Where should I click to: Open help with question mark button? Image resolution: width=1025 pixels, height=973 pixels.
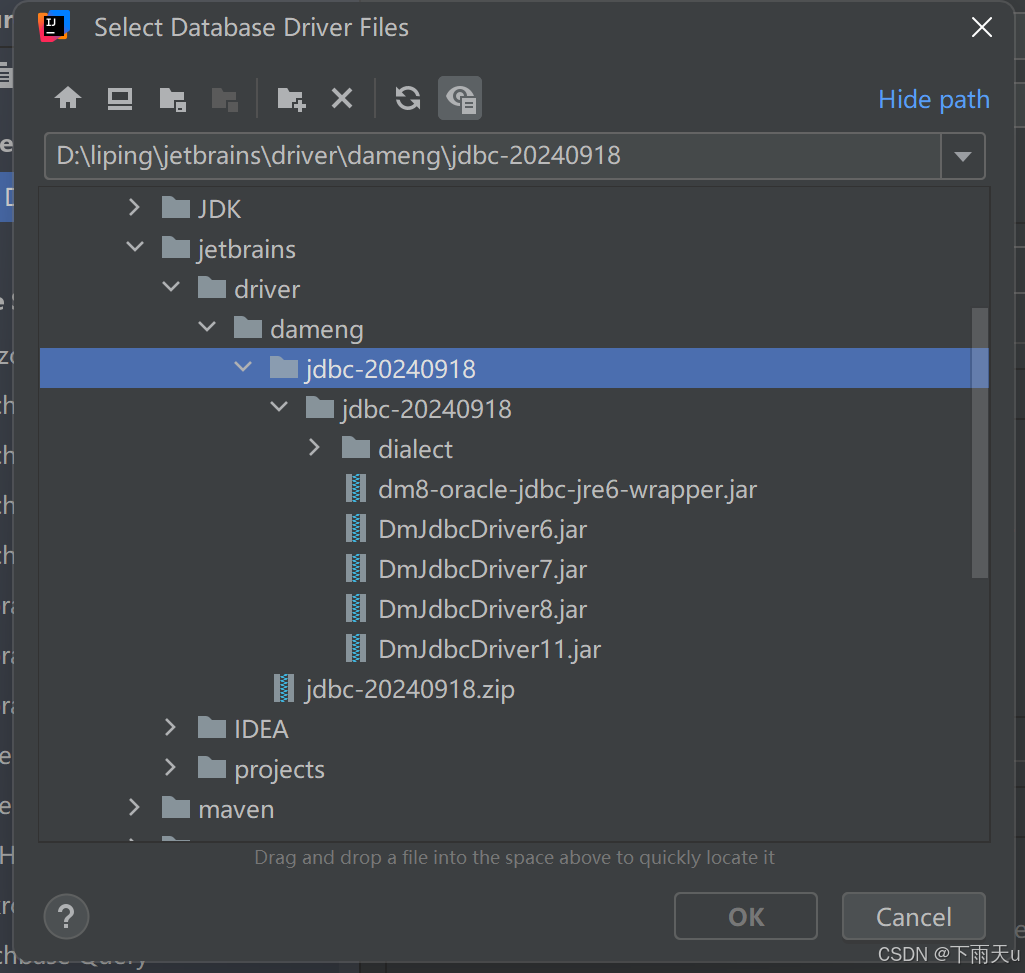(x=66, y=916)
